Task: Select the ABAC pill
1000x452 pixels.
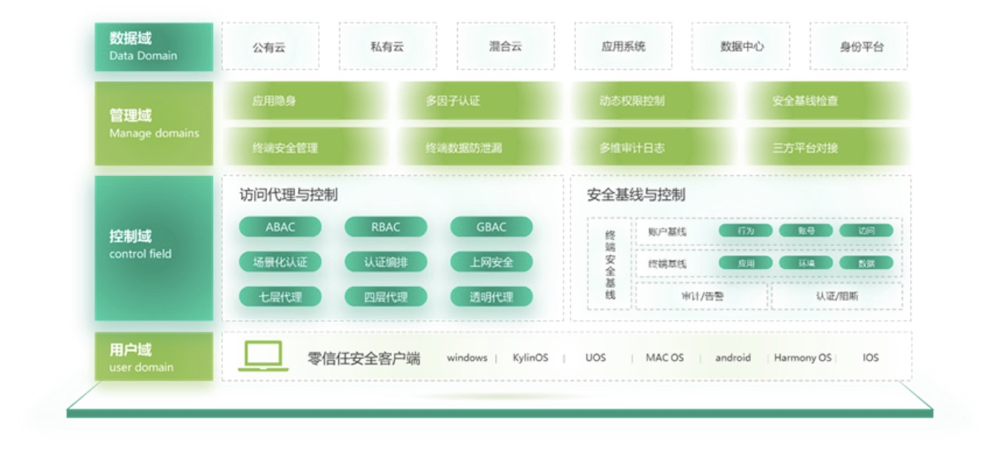Action: click(x=280, y=227)
